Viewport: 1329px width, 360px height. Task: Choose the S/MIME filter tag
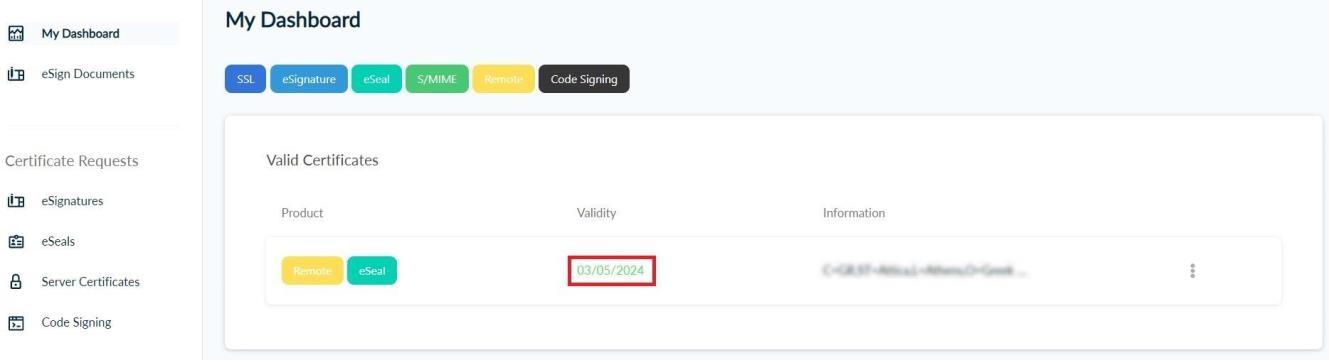(x=436, y=79)
